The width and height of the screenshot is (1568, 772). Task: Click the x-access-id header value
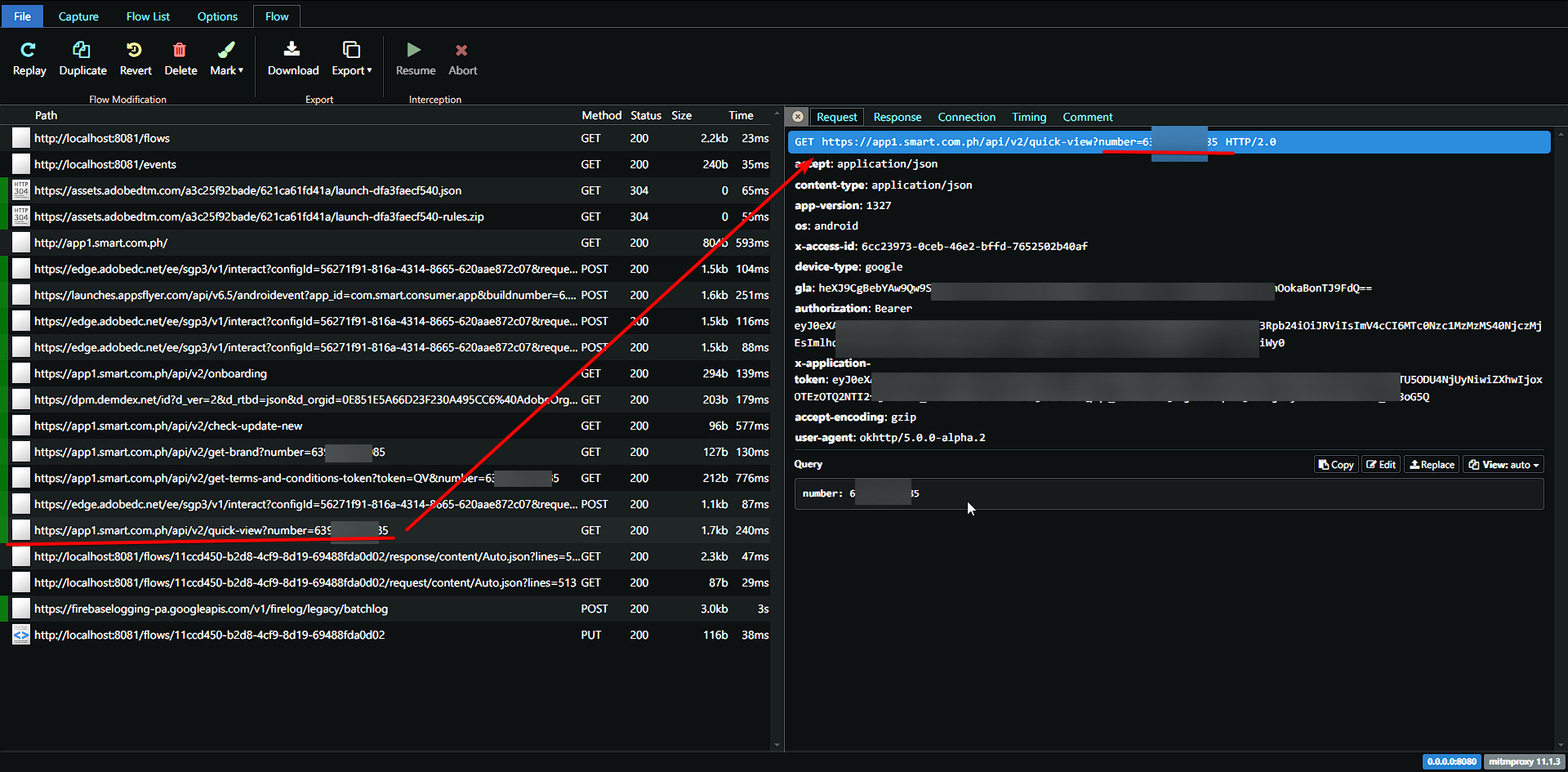(x=974, y=247)
